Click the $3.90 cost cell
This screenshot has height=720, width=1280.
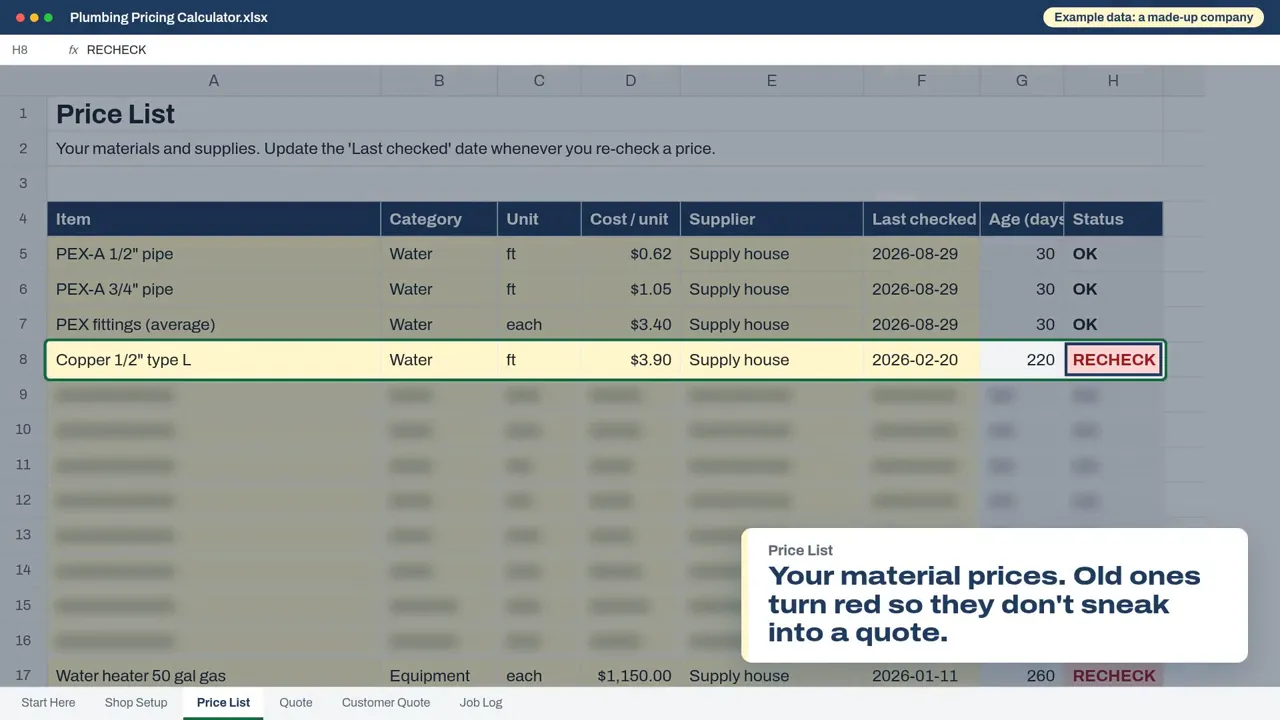tap(630, 360)
